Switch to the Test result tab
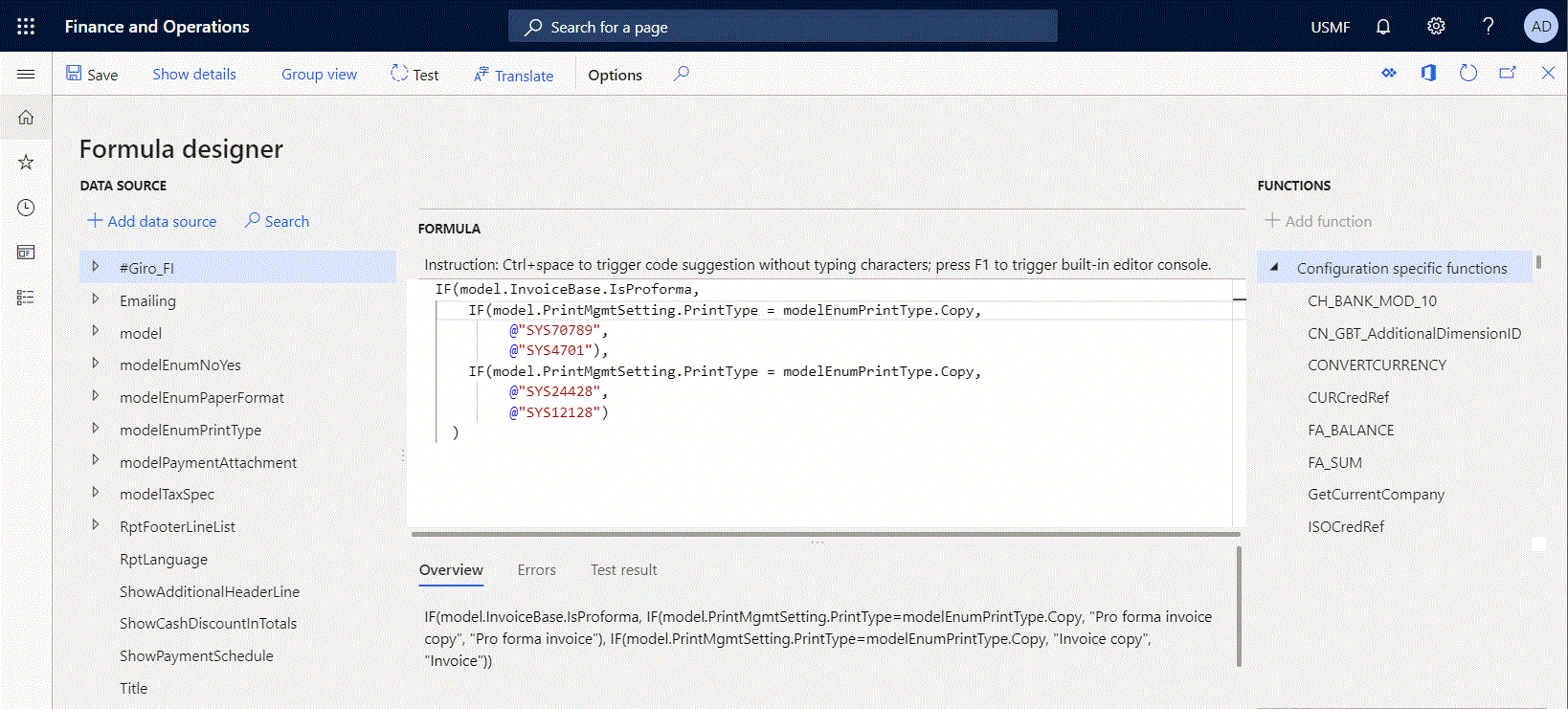1568x709 pixels. [623, 570]
